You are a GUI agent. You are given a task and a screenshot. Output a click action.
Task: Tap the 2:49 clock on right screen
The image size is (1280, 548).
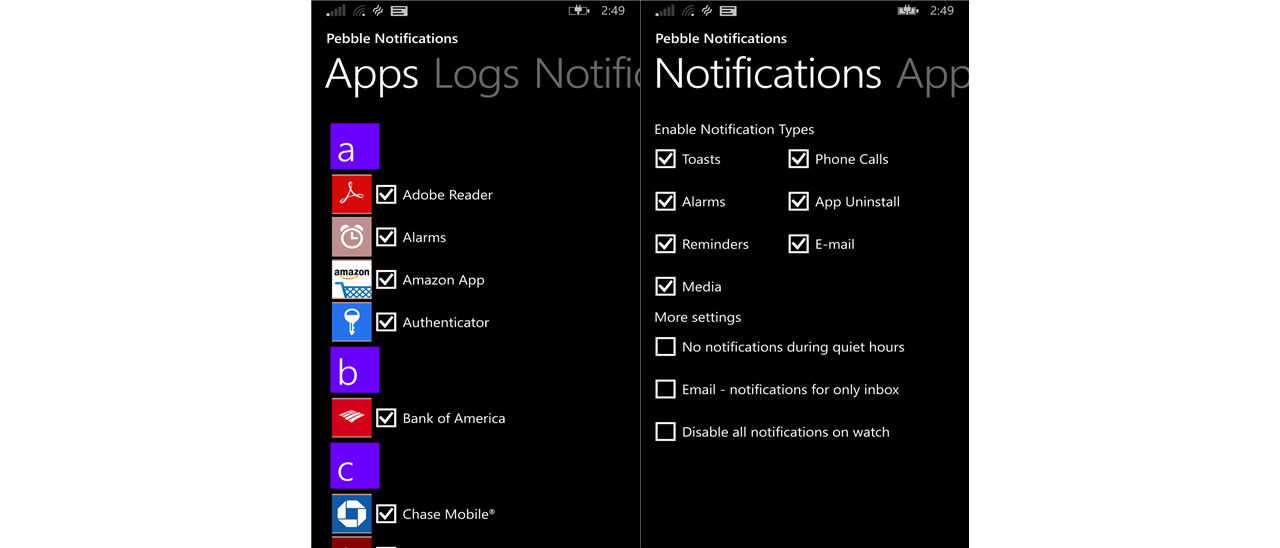[x=942, y=11]
